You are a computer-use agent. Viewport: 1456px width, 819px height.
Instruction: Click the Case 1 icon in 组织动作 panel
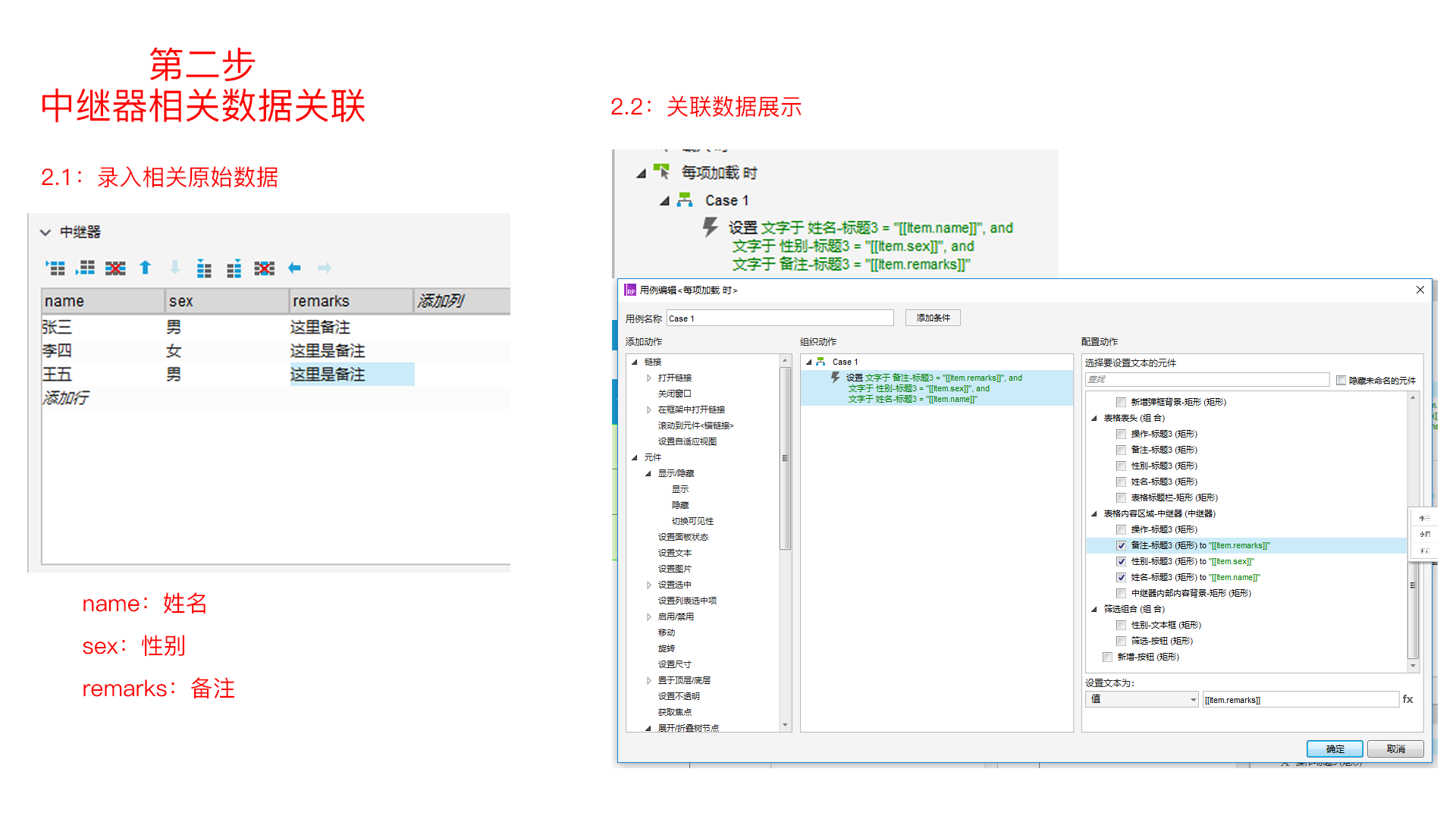[x=821, y=362]
